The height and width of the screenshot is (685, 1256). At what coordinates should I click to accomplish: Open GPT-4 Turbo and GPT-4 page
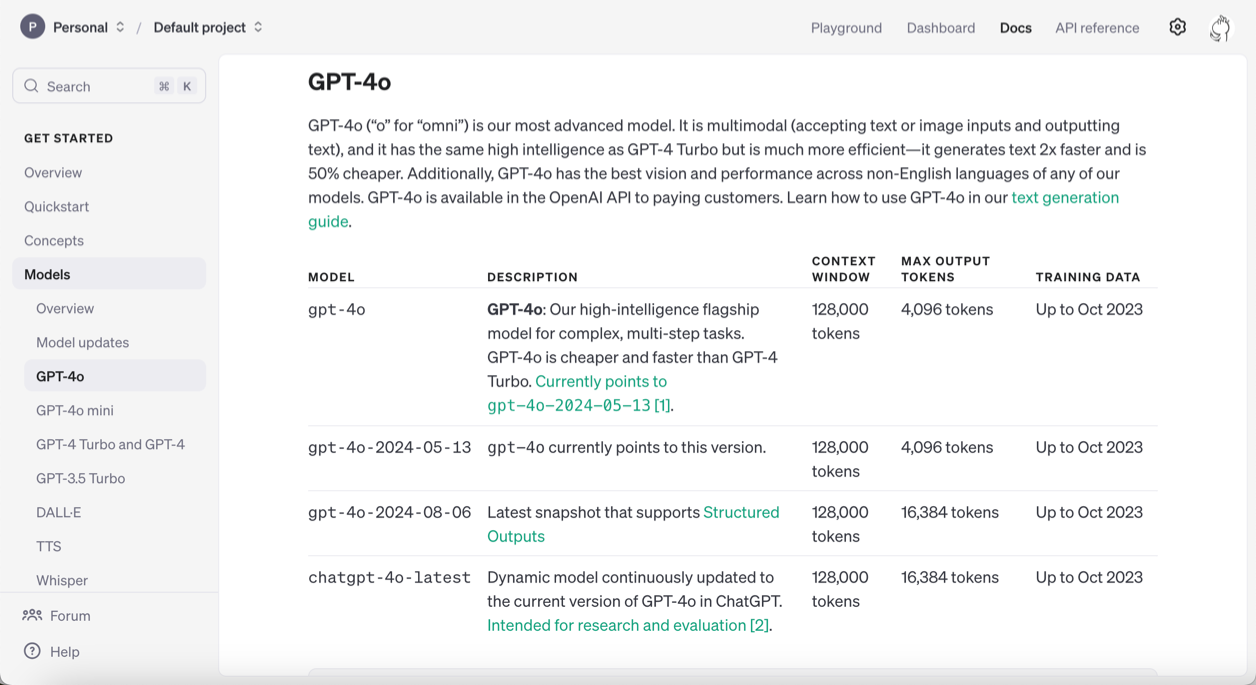click(x=110, y=444)
